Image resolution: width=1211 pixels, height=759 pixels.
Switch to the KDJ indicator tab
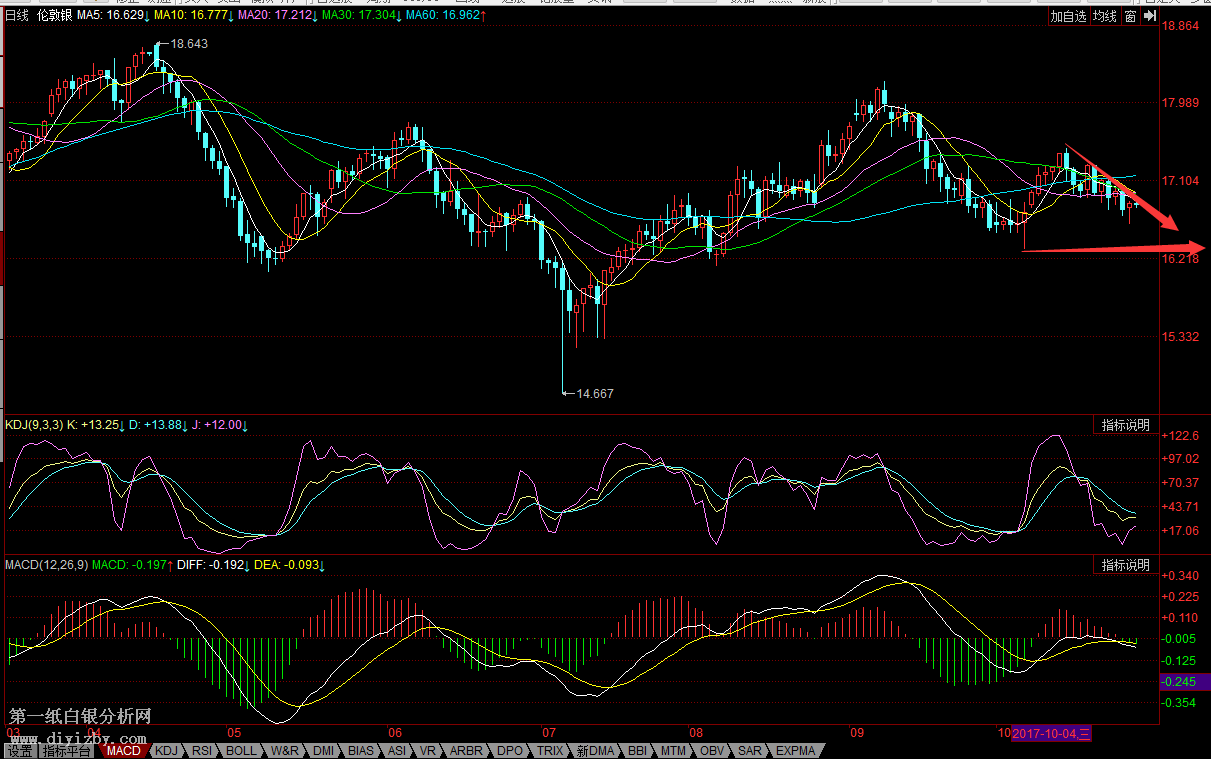(x=166, y=751)
